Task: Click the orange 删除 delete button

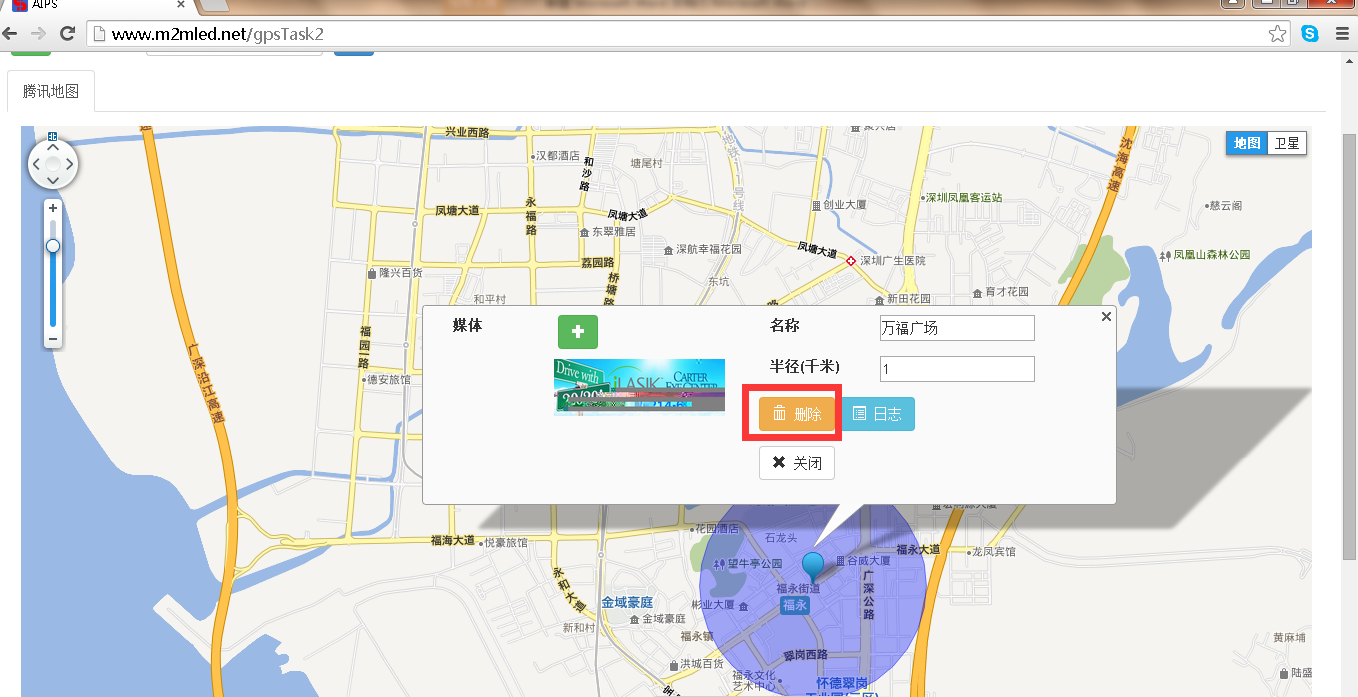Action: point(797,414)
